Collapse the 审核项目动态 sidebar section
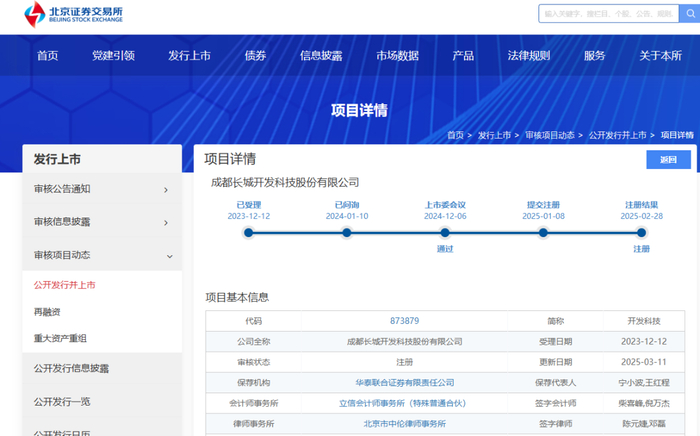The image size is (700, 436). [x=100, y=255]
